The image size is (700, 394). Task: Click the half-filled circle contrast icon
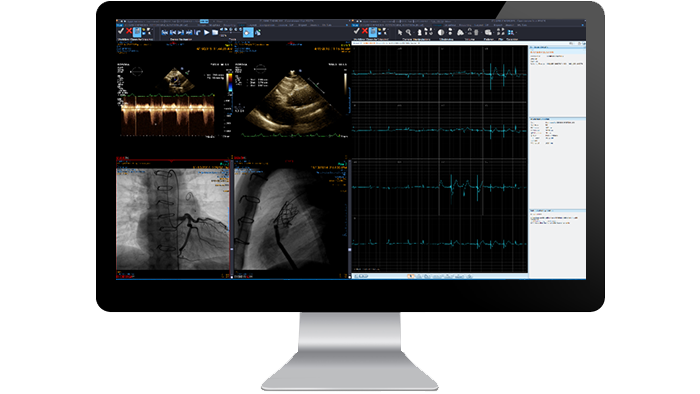pyautogui.click(x=441, y=33)
